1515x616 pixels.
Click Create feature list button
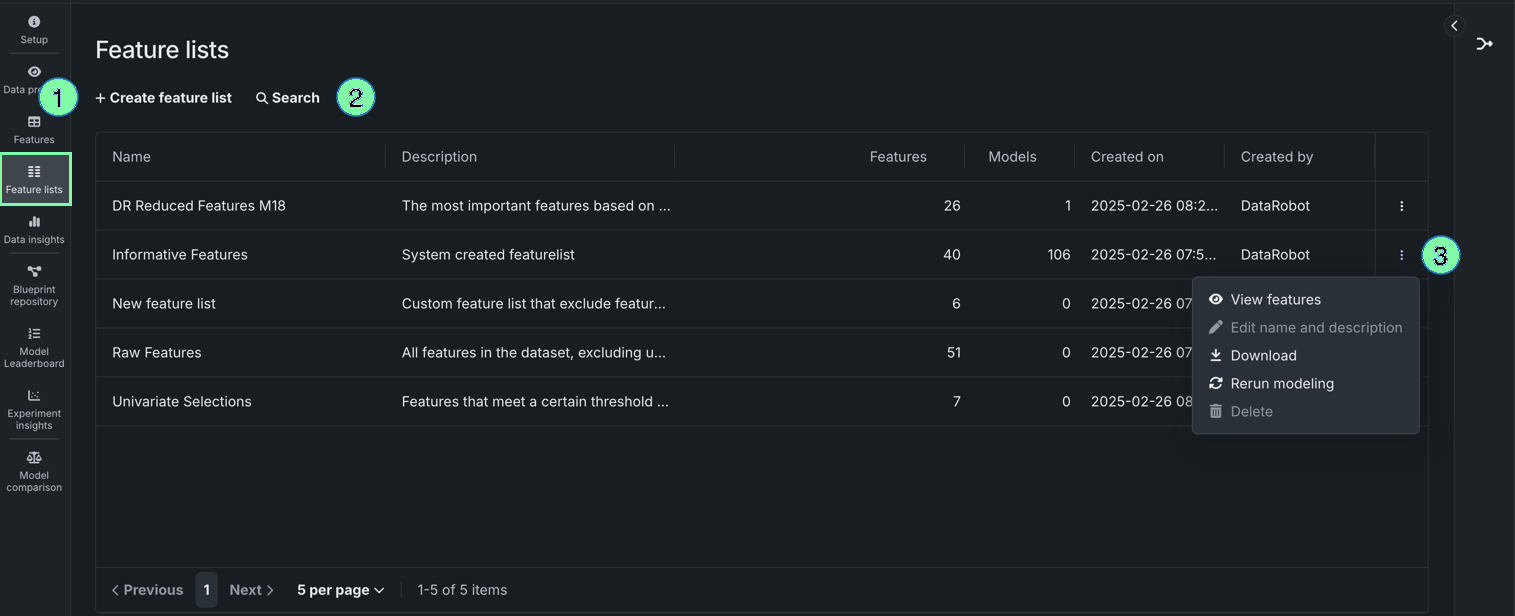[x=164, y=98]
